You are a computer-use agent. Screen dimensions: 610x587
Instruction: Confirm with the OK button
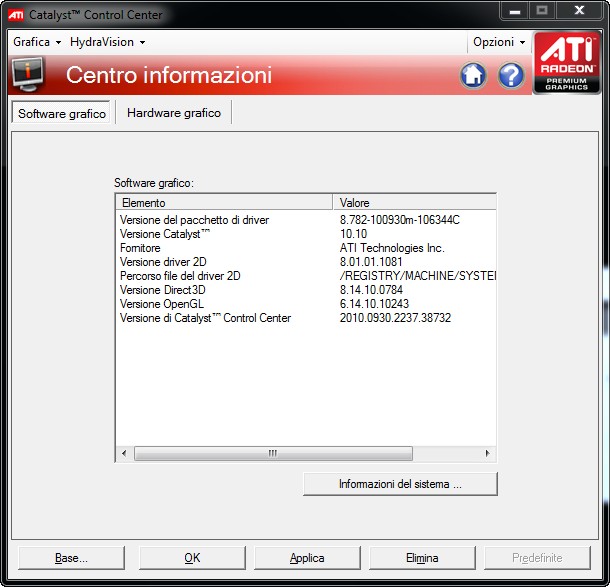coord(192,558)
